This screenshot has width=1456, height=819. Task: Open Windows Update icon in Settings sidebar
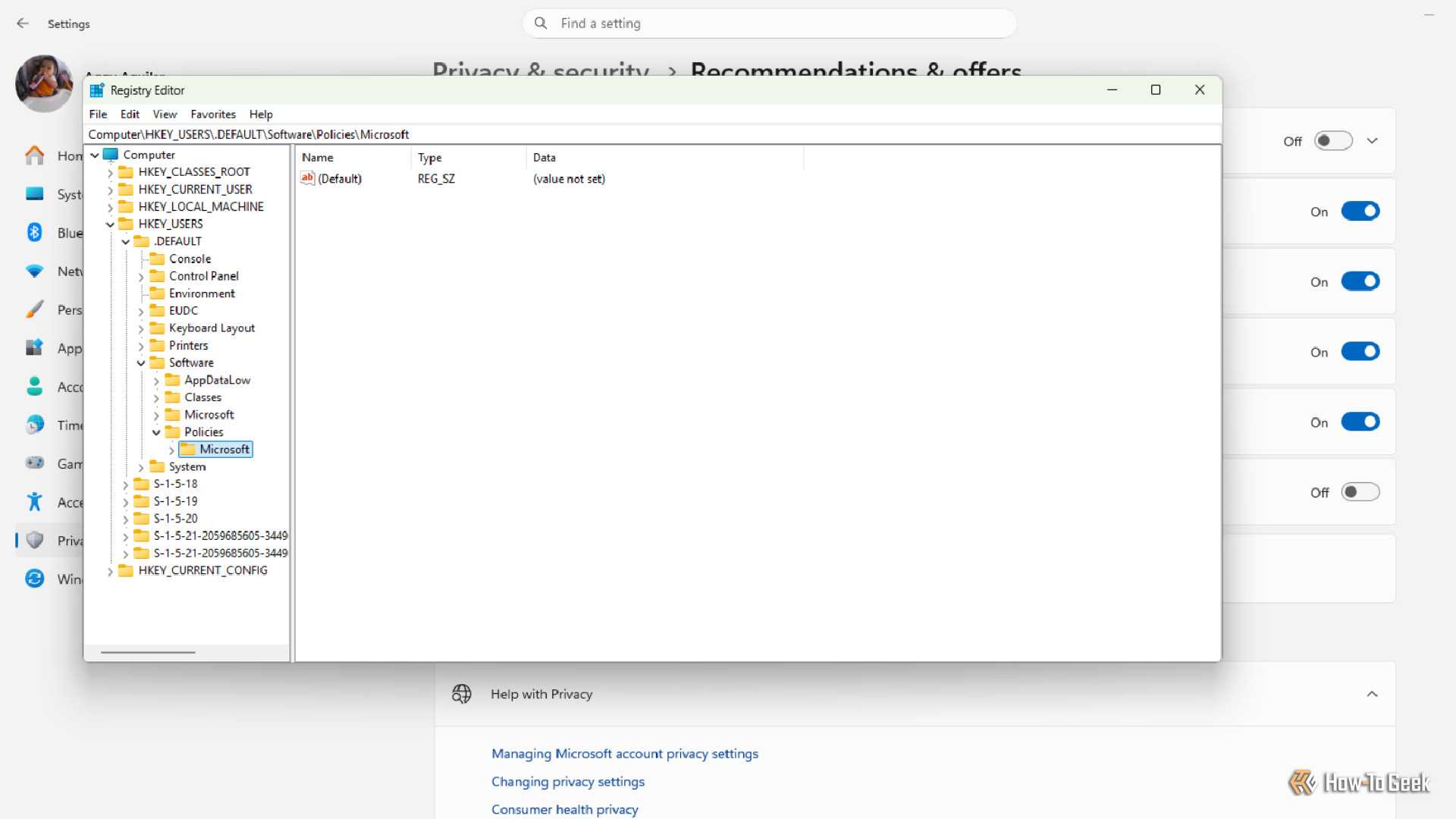coord(34,579)
